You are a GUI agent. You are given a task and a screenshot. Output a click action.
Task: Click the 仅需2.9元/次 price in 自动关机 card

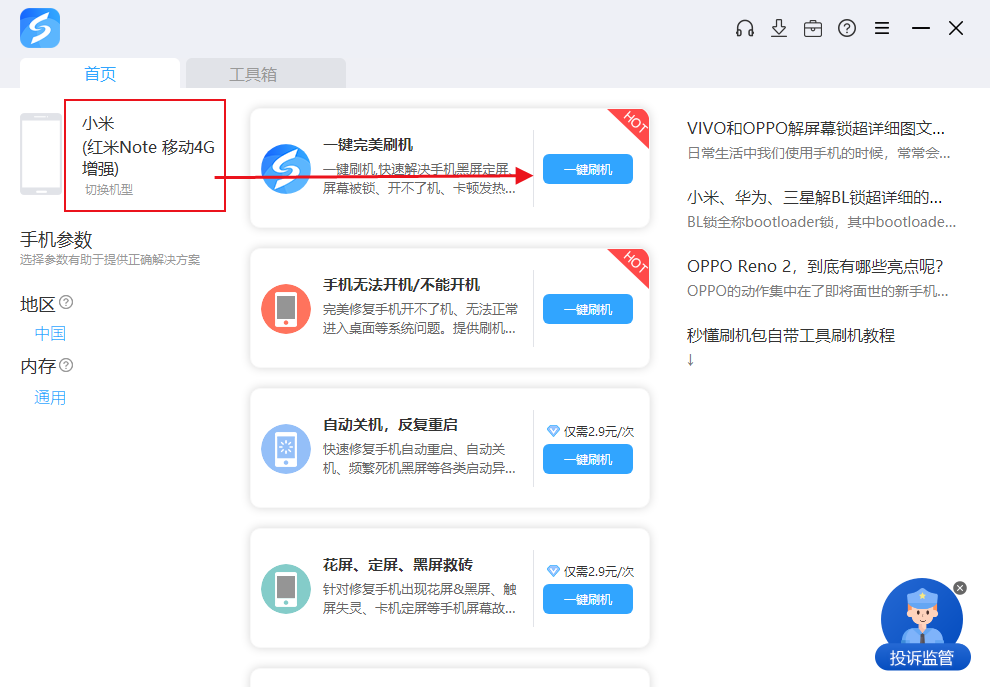[599, 431]
